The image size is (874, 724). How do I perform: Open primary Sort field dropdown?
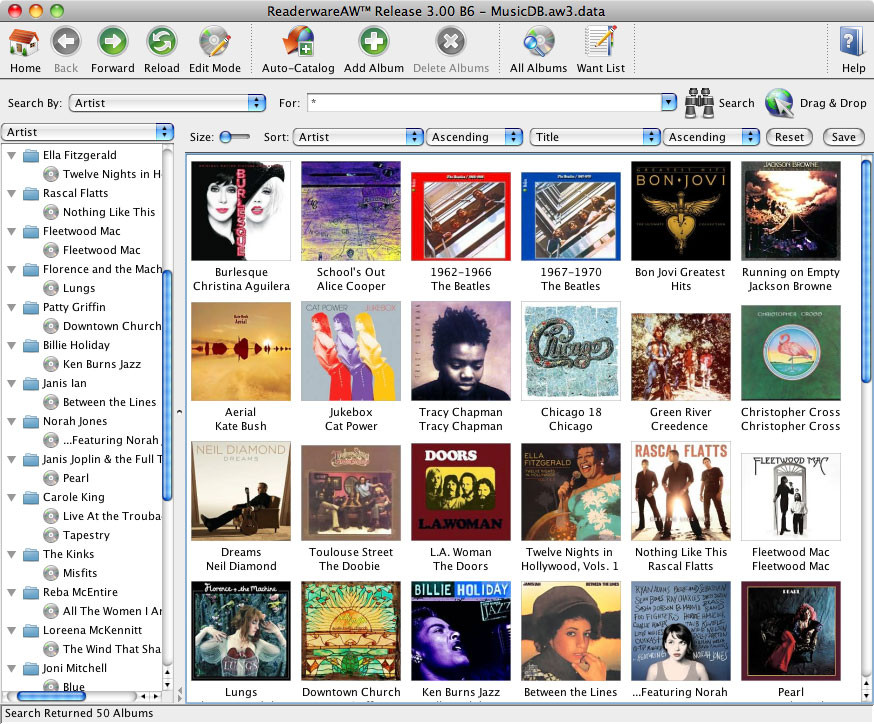pos(358,137)
